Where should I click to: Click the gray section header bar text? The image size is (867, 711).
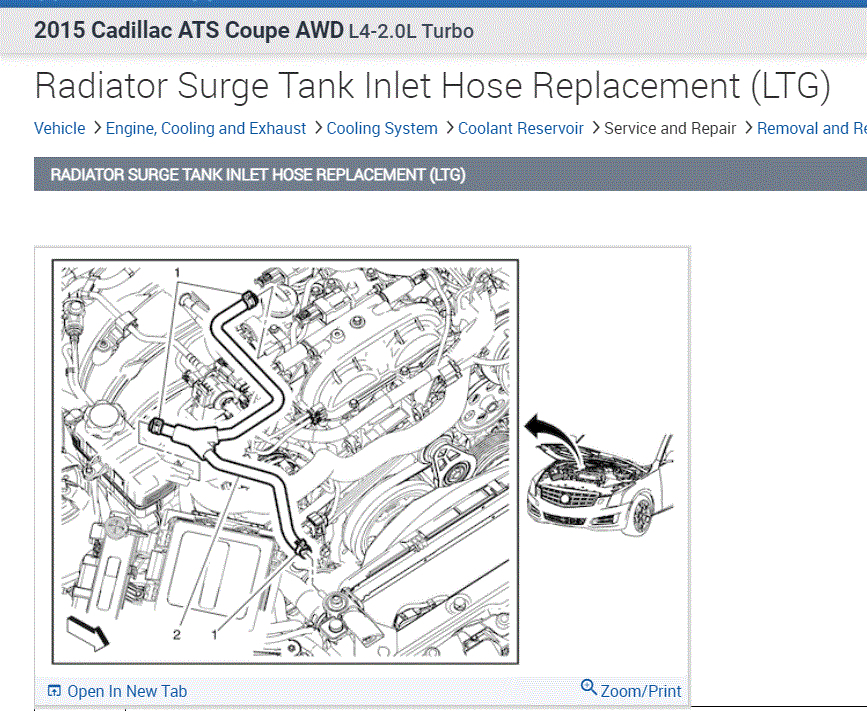click(x=258, y=175)
